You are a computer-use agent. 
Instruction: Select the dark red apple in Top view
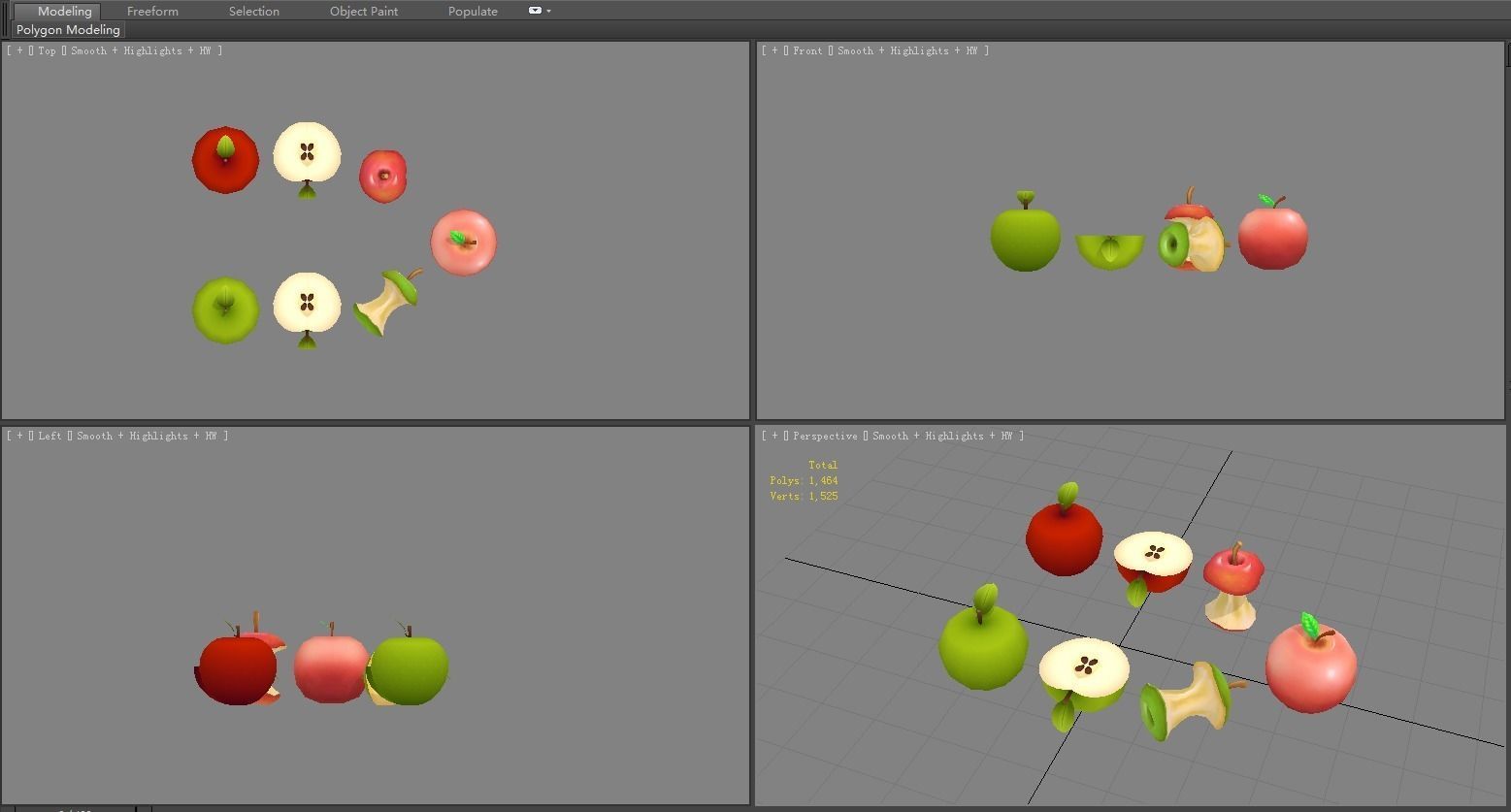[225, 160]
